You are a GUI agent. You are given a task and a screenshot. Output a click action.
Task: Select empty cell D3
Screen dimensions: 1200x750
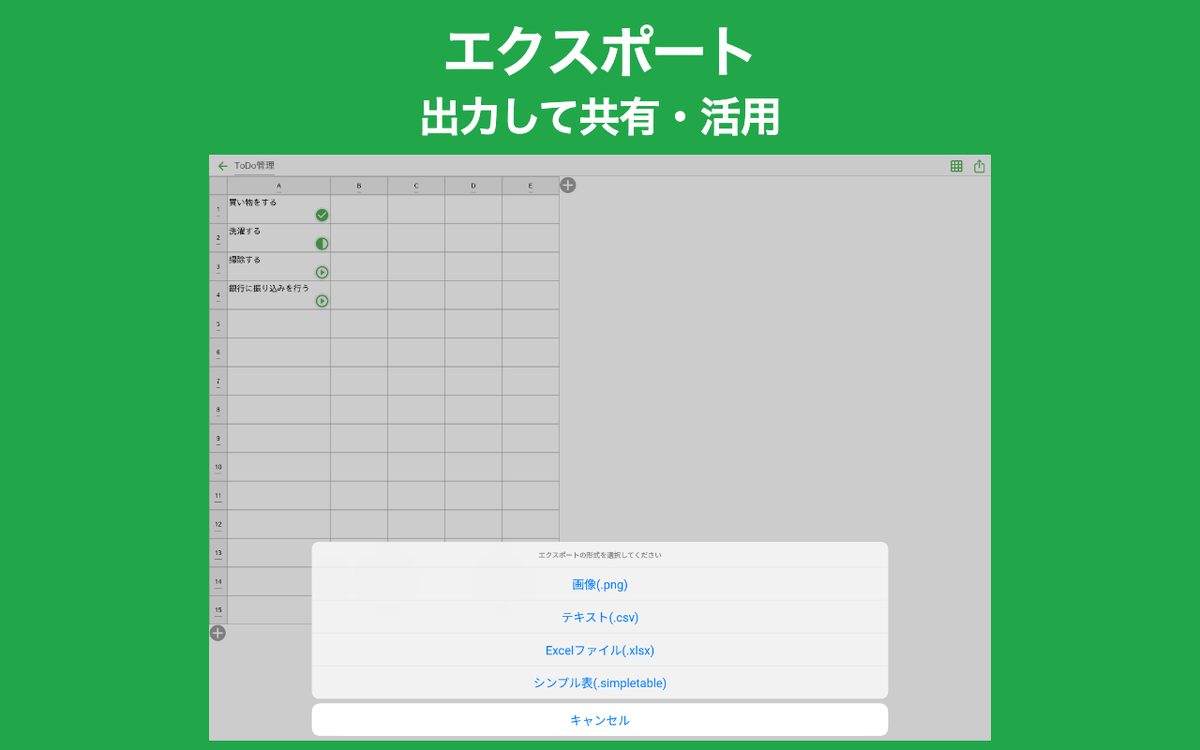pyautogui.click(x=473, y=267)
